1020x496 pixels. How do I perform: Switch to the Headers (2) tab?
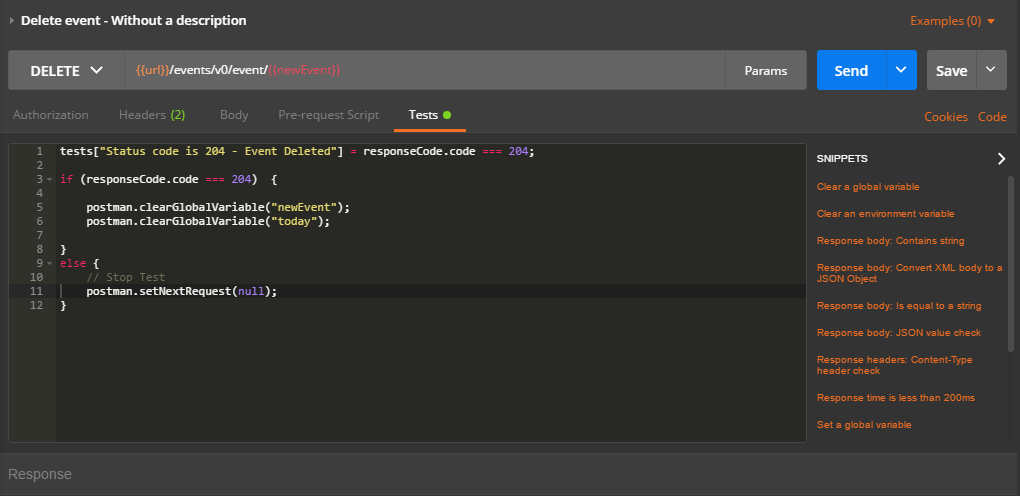152,115
